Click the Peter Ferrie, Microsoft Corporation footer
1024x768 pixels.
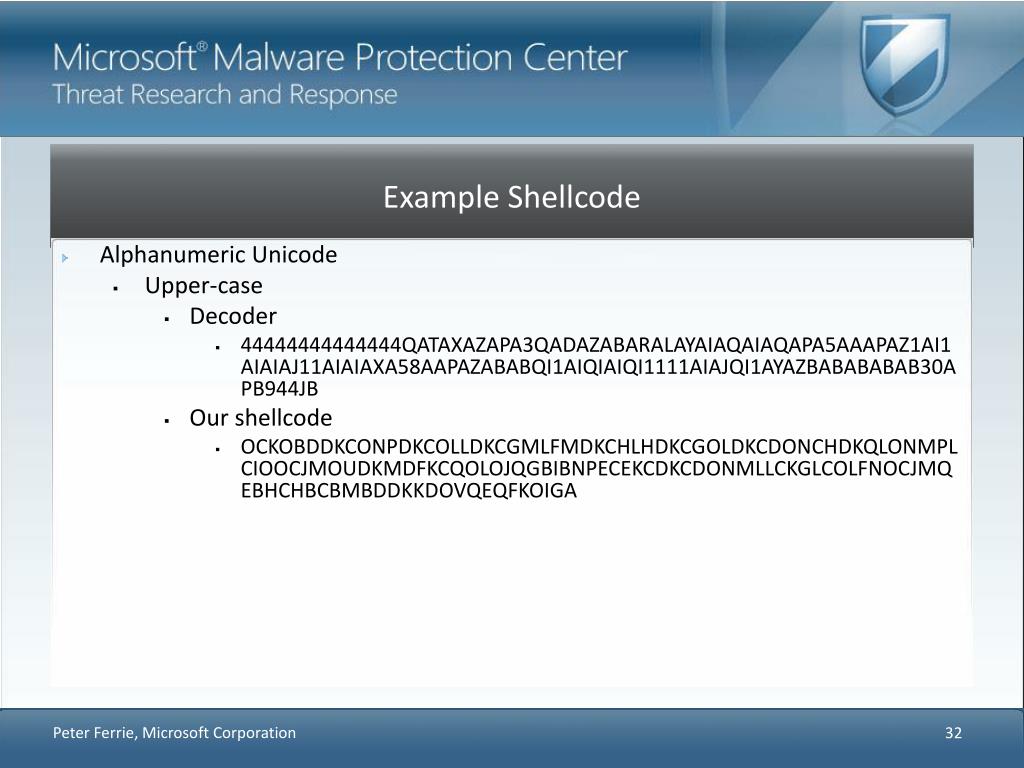tap(174, 733)
